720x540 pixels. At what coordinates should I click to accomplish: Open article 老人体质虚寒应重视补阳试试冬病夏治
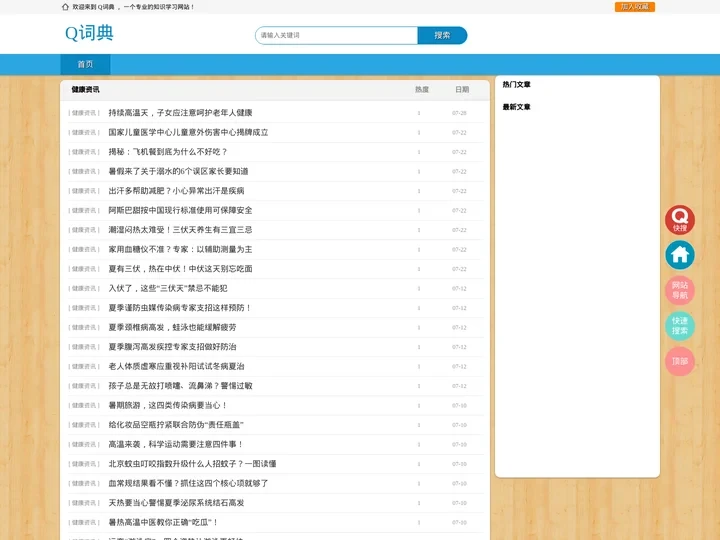tap(176, 366)
